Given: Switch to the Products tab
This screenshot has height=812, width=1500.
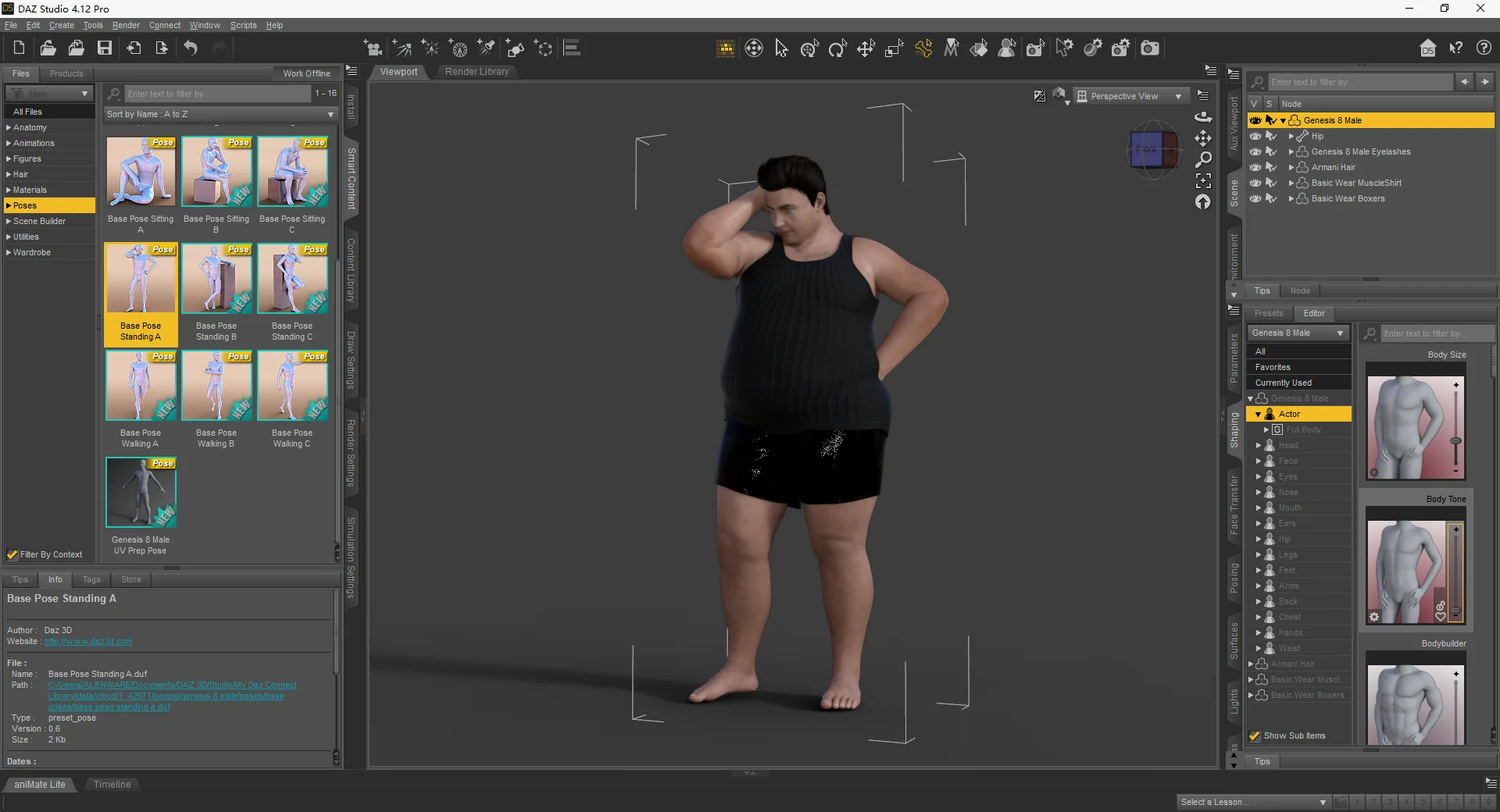Looking at the screenshot, I should coord(66,73).
